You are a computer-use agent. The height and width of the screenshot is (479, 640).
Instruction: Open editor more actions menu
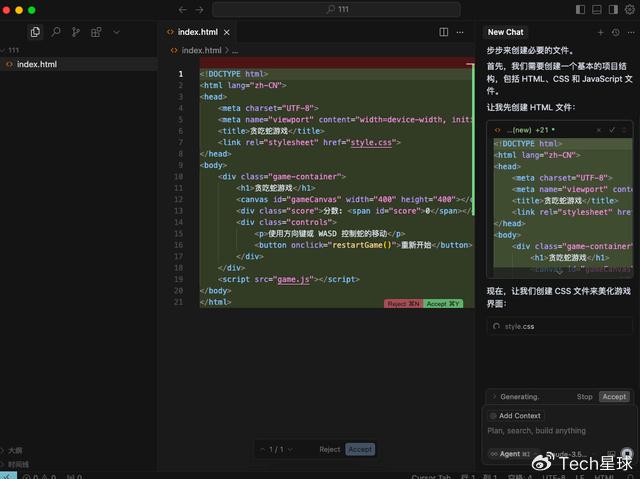(x=460, y=32)
